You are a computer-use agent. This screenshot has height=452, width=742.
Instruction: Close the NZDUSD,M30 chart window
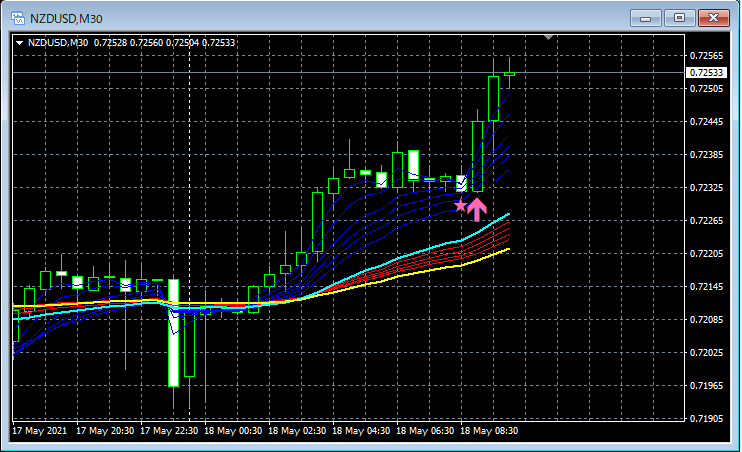click(x=714, y=18)
